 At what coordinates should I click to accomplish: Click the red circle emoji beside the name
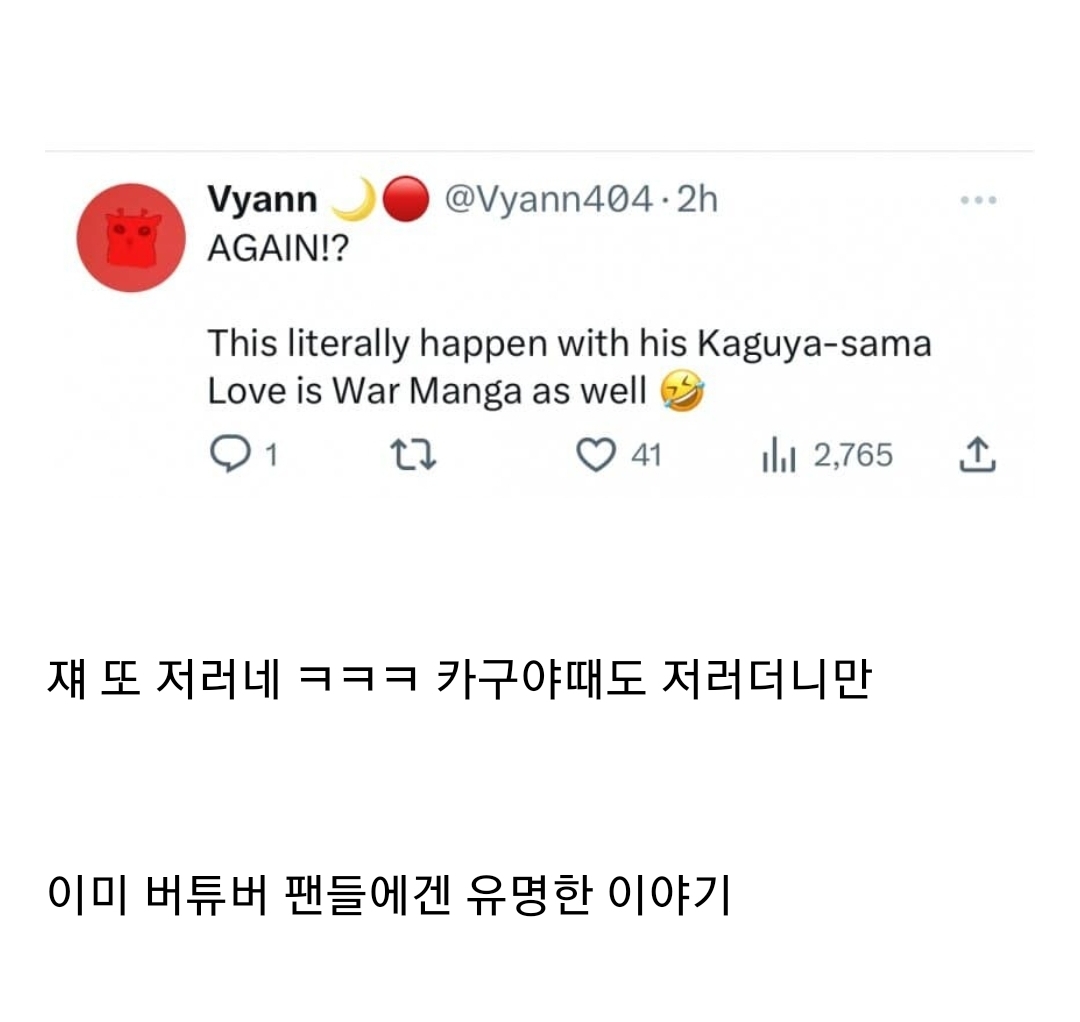[407, 201]
